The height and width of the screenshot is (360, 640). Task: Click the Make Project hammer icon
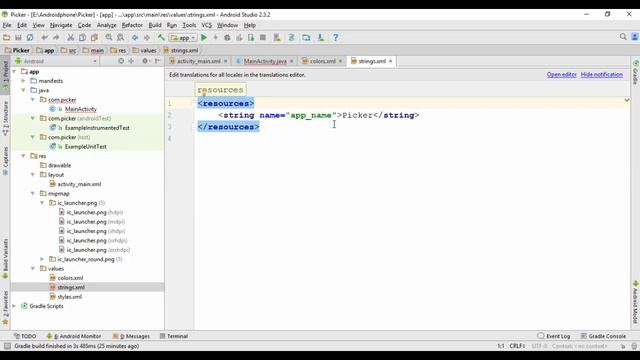tap(161, 38)
